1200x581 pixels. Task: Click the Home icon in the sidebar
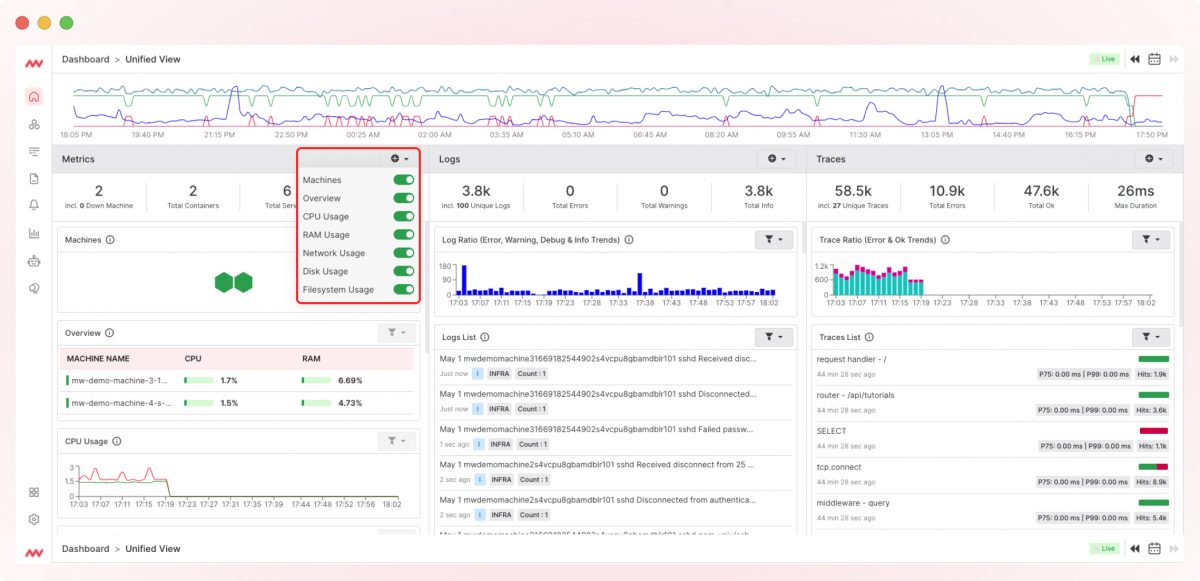pyautogui.click(x=34, y=97)
